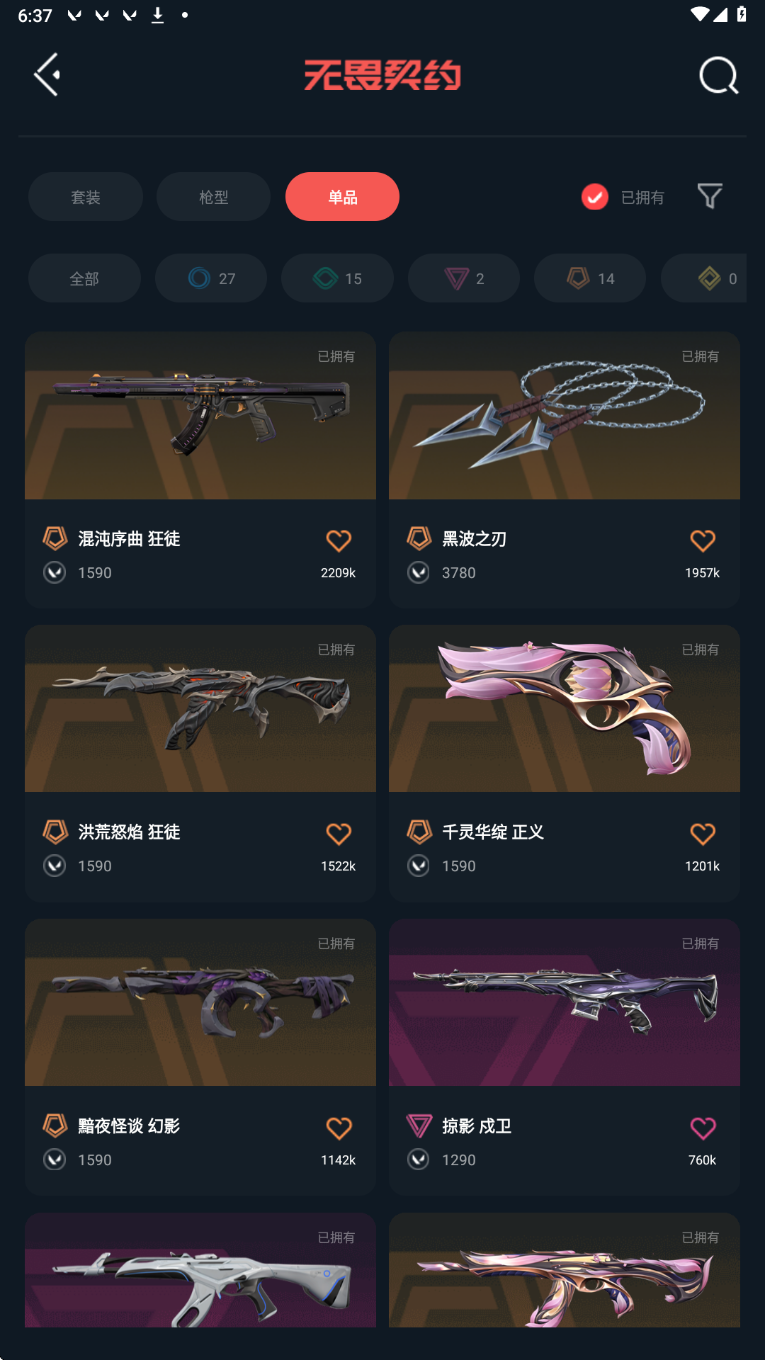Screen dimensions: 765x1360
Task: Open search with magnifier icon
Action: (x=718, y=75)
